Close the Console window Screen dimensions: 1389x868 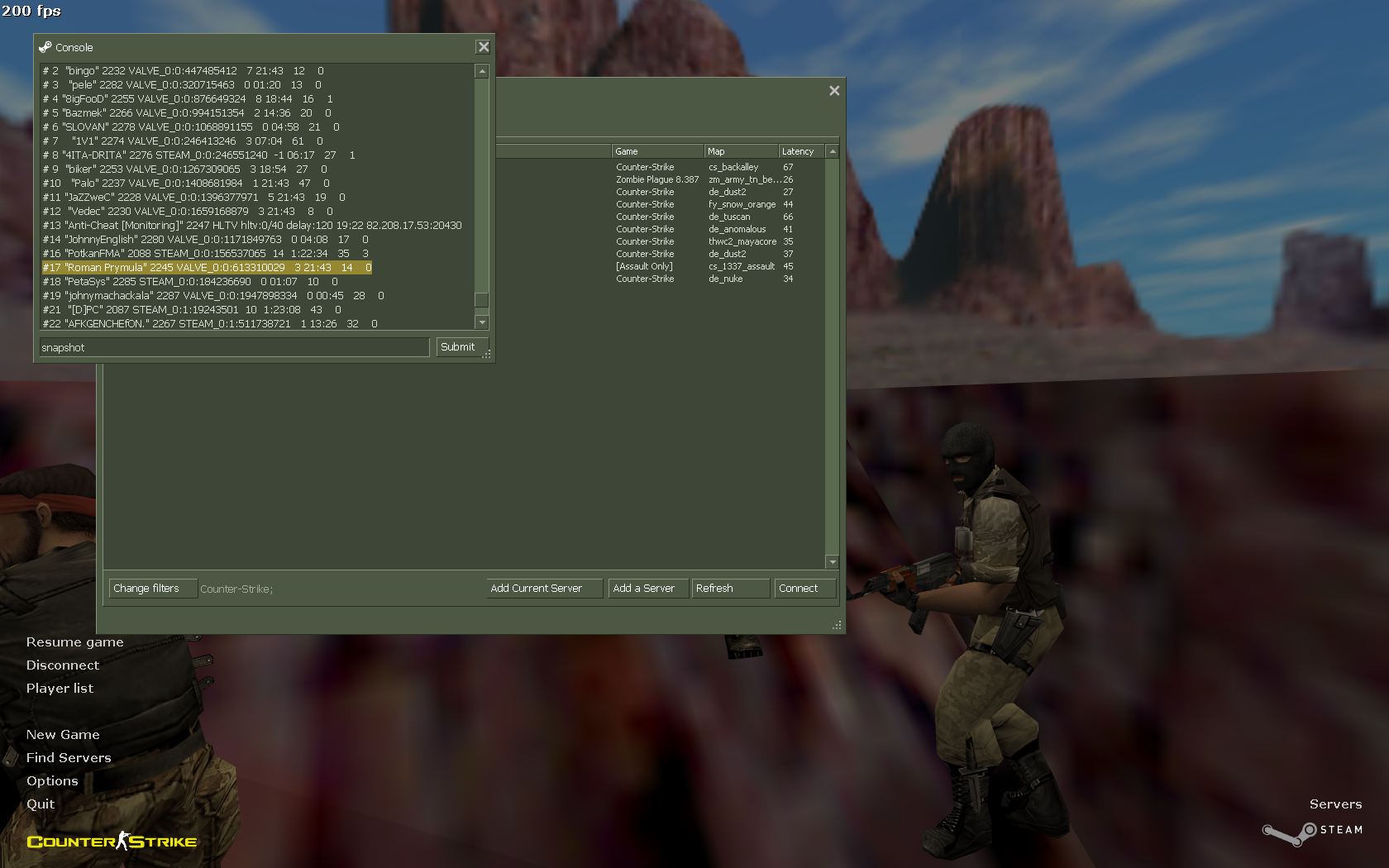(x=484, y=47)
